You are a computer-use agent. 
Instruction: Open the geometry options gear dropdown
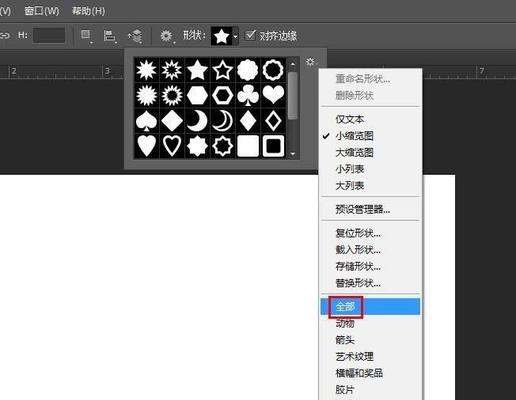coord(167,36)
